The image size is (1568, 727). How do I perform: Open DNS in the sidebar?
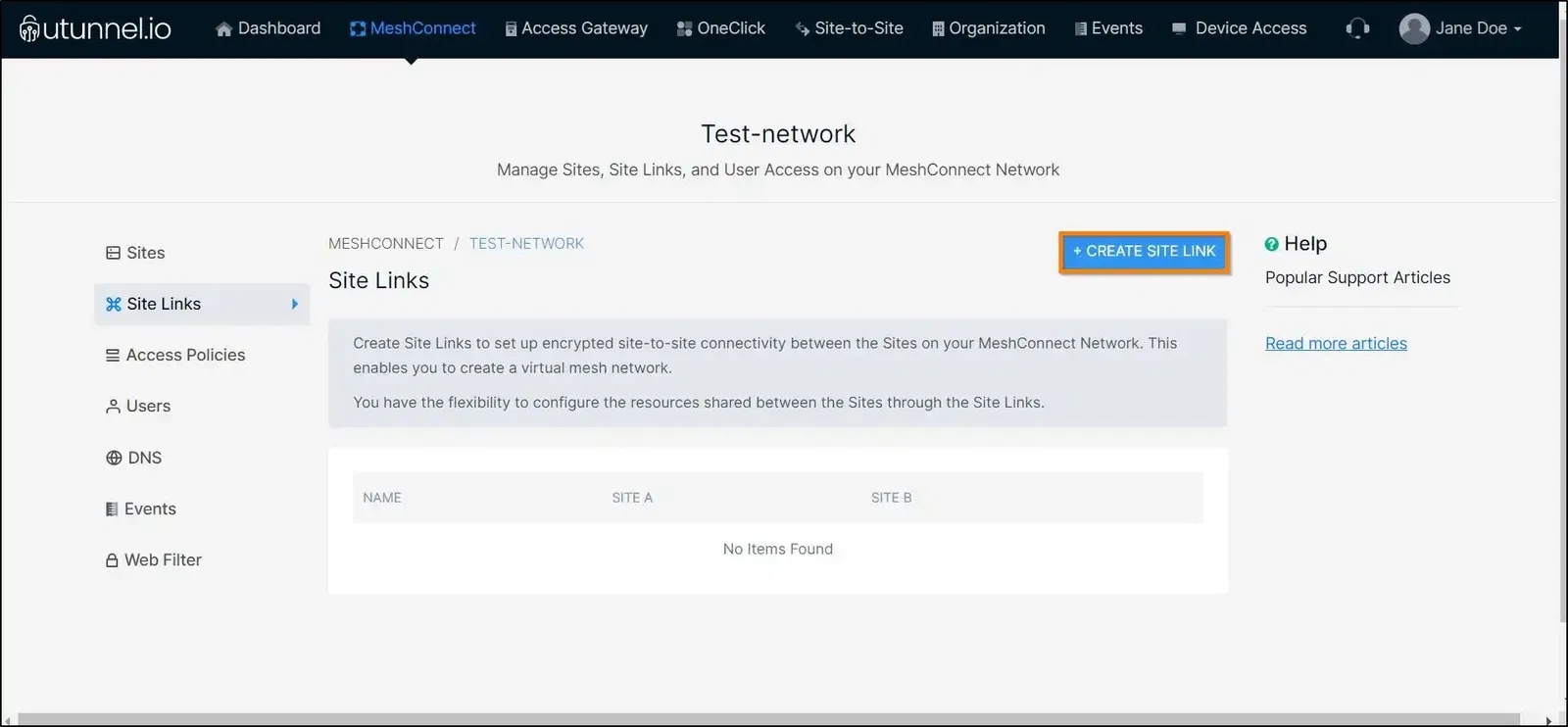(x=202, y=458)
